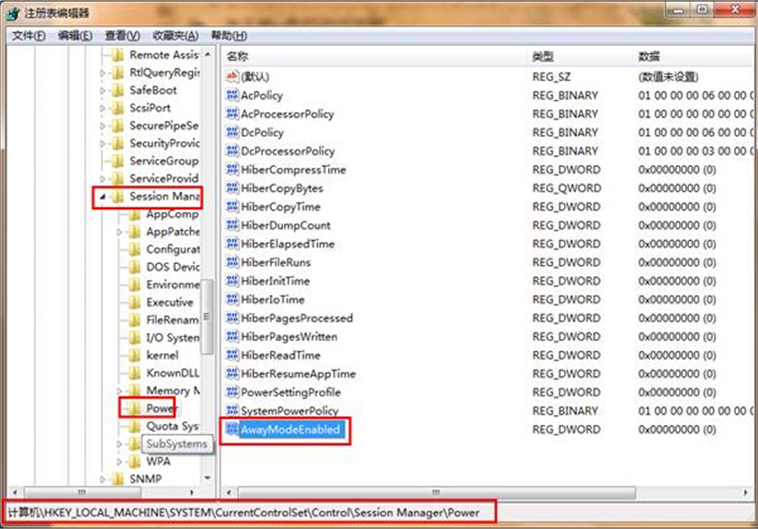Image resolution: width=758 pixels, height=529 pixels.
Task: Open the 查看(V) menu
Action: tap(122, 36)
